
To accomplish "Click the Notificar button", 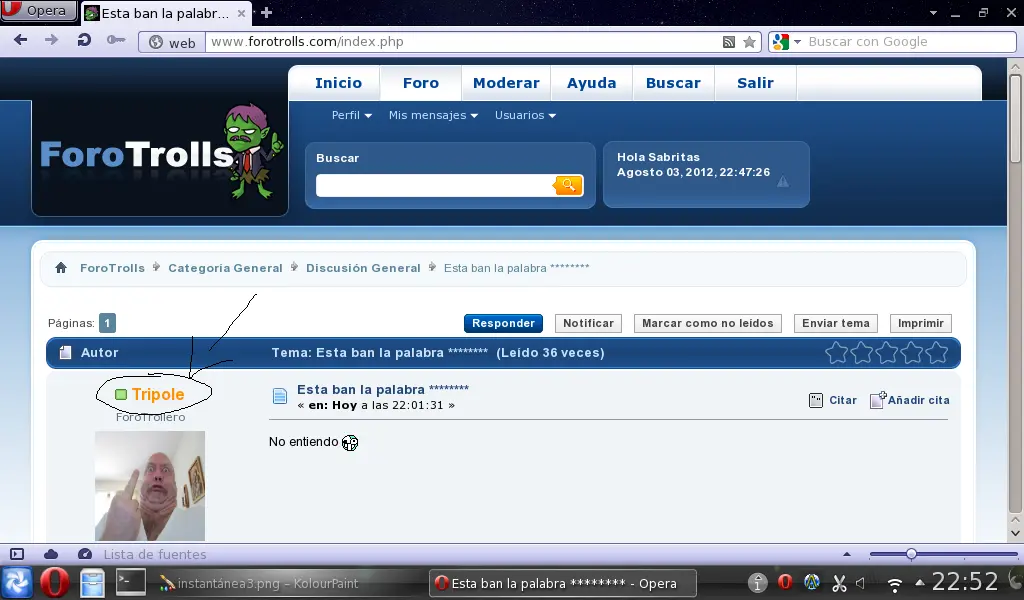I will (588, 323).
